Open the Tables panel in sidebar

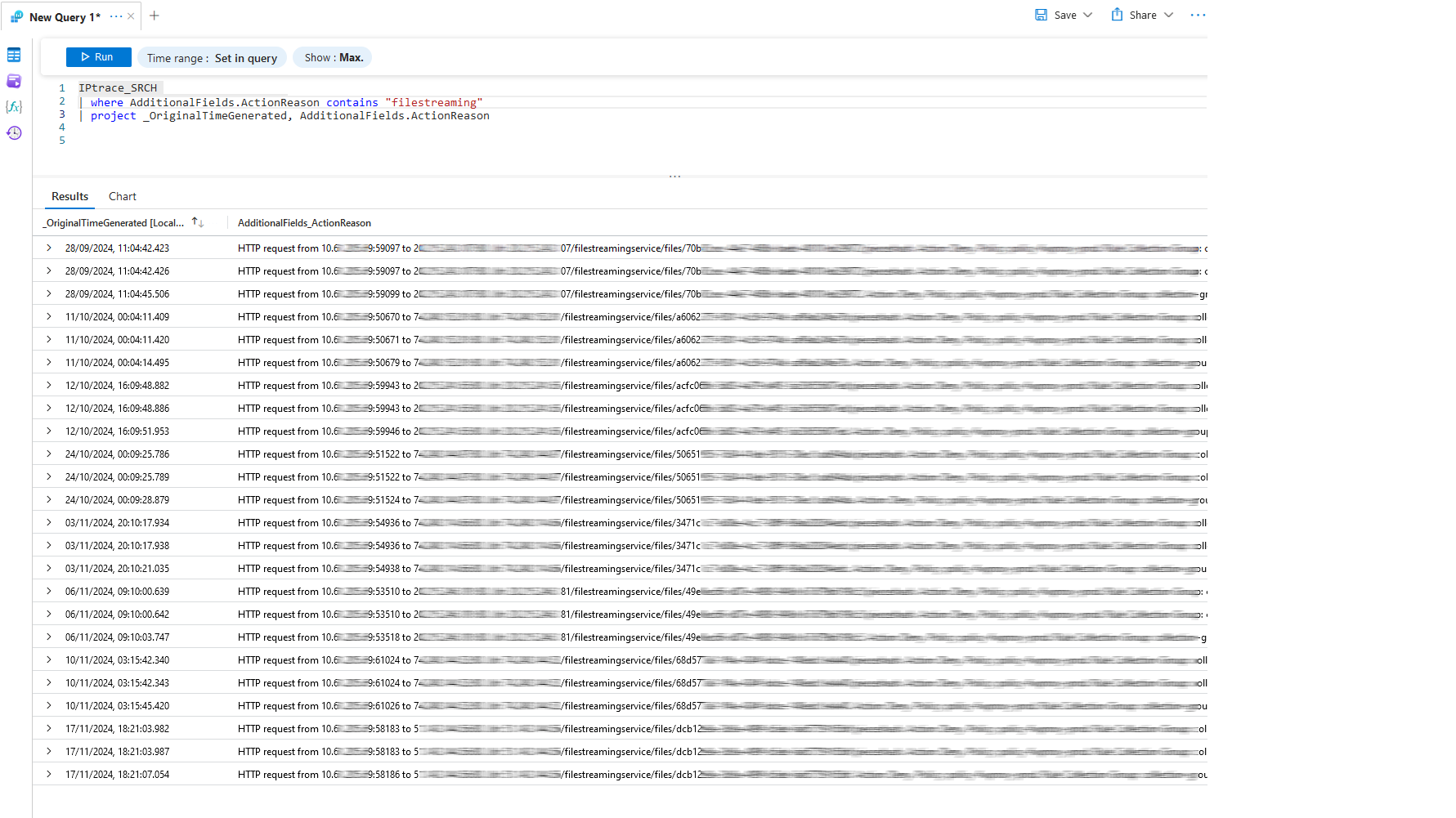pos(14,55)
